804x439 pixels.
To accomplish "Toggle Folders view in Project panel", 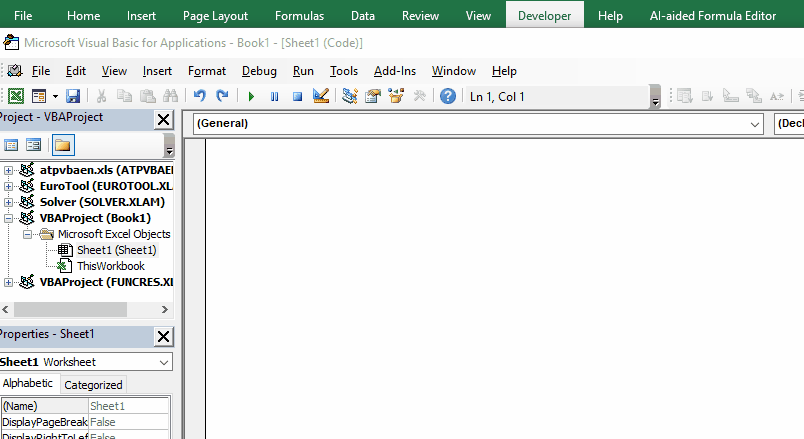I will [63, 145].
